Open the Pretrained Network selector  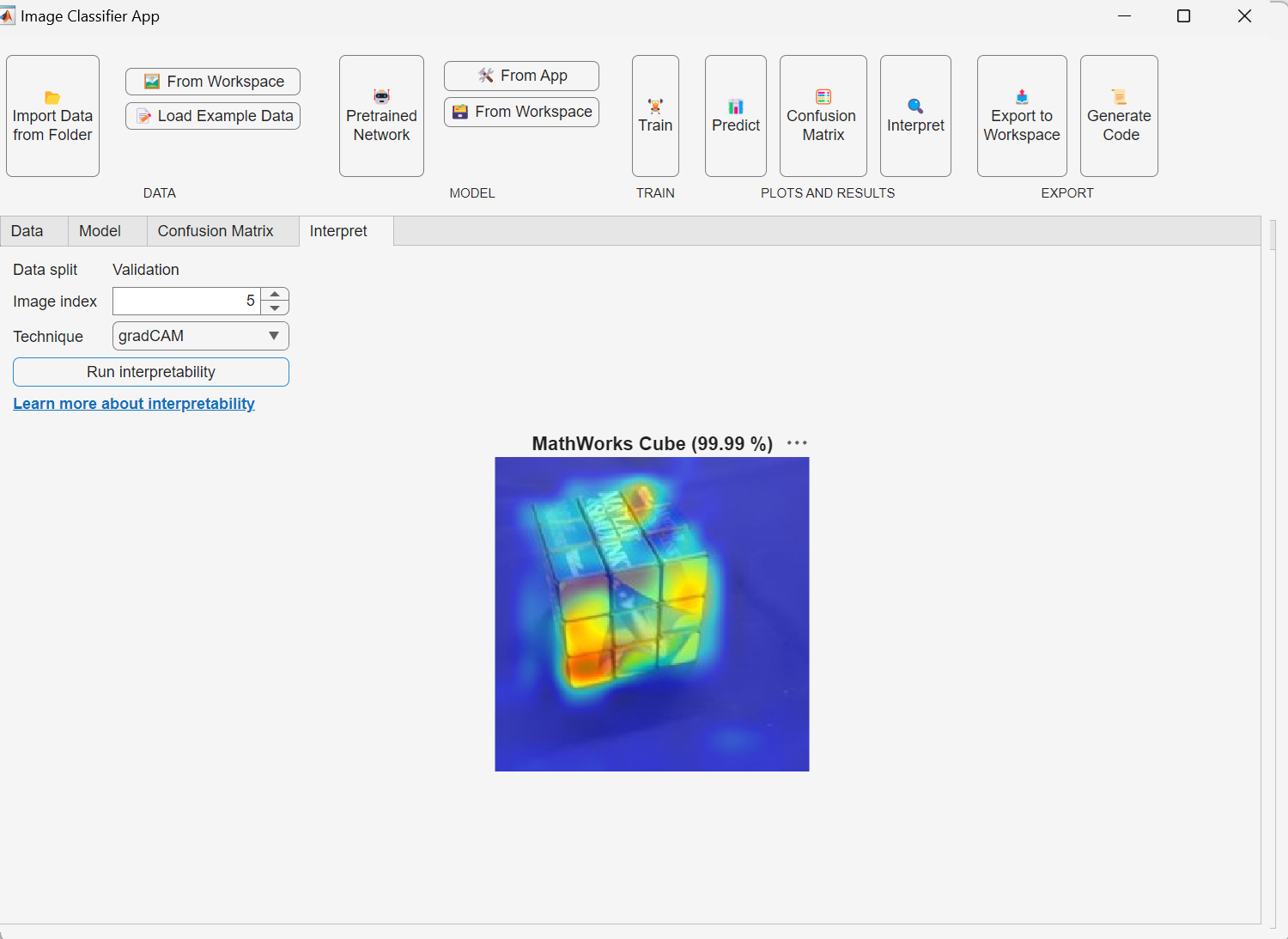[x=381, y=115]
